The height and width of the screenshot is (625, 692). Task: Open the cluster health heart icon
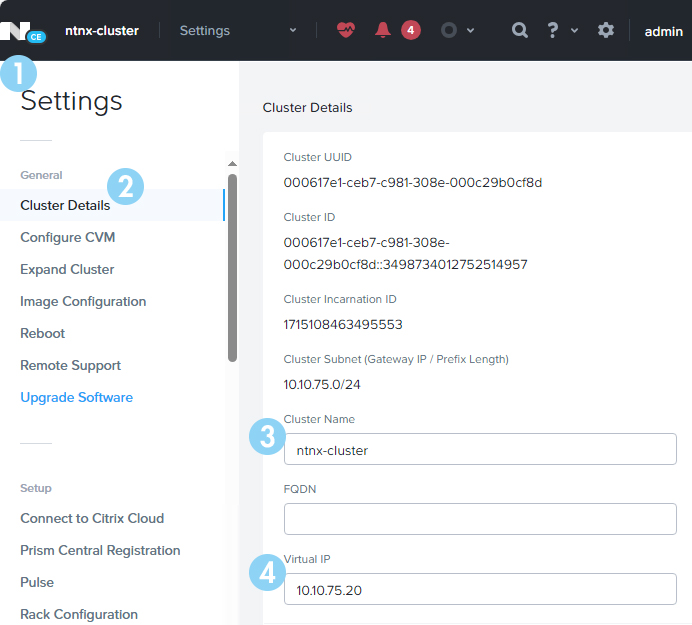(346, 30)
